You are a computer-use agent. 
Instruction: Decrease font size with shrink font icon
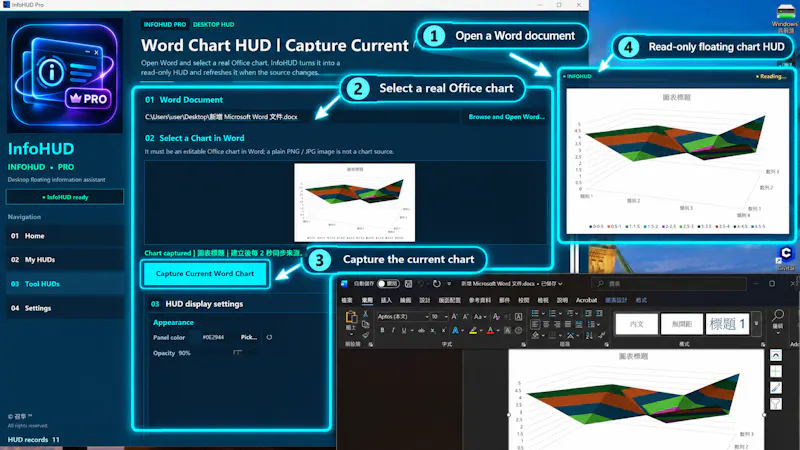click(x=465, y=317)
